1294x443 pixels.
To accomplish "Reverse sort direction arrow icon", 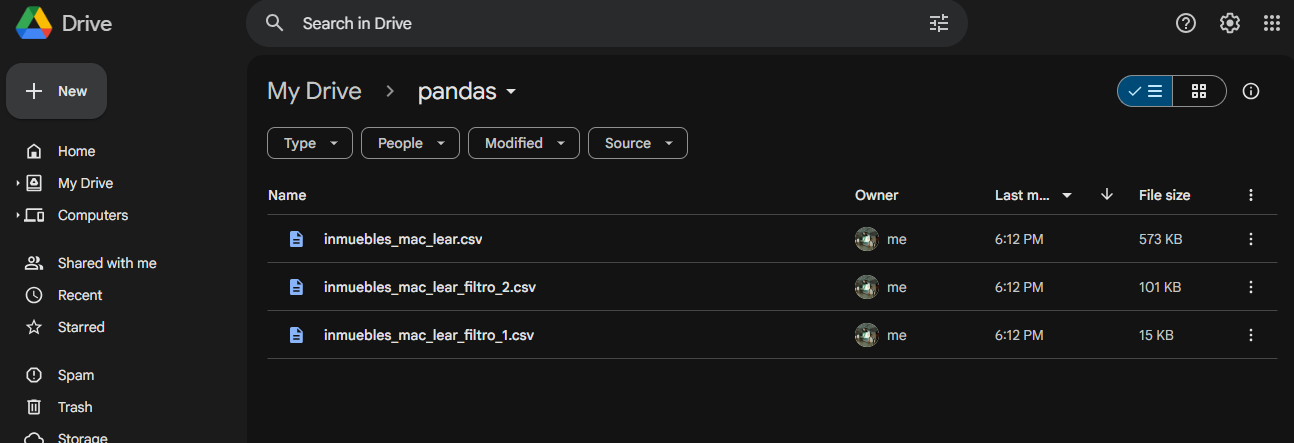I will (1106, 195).
